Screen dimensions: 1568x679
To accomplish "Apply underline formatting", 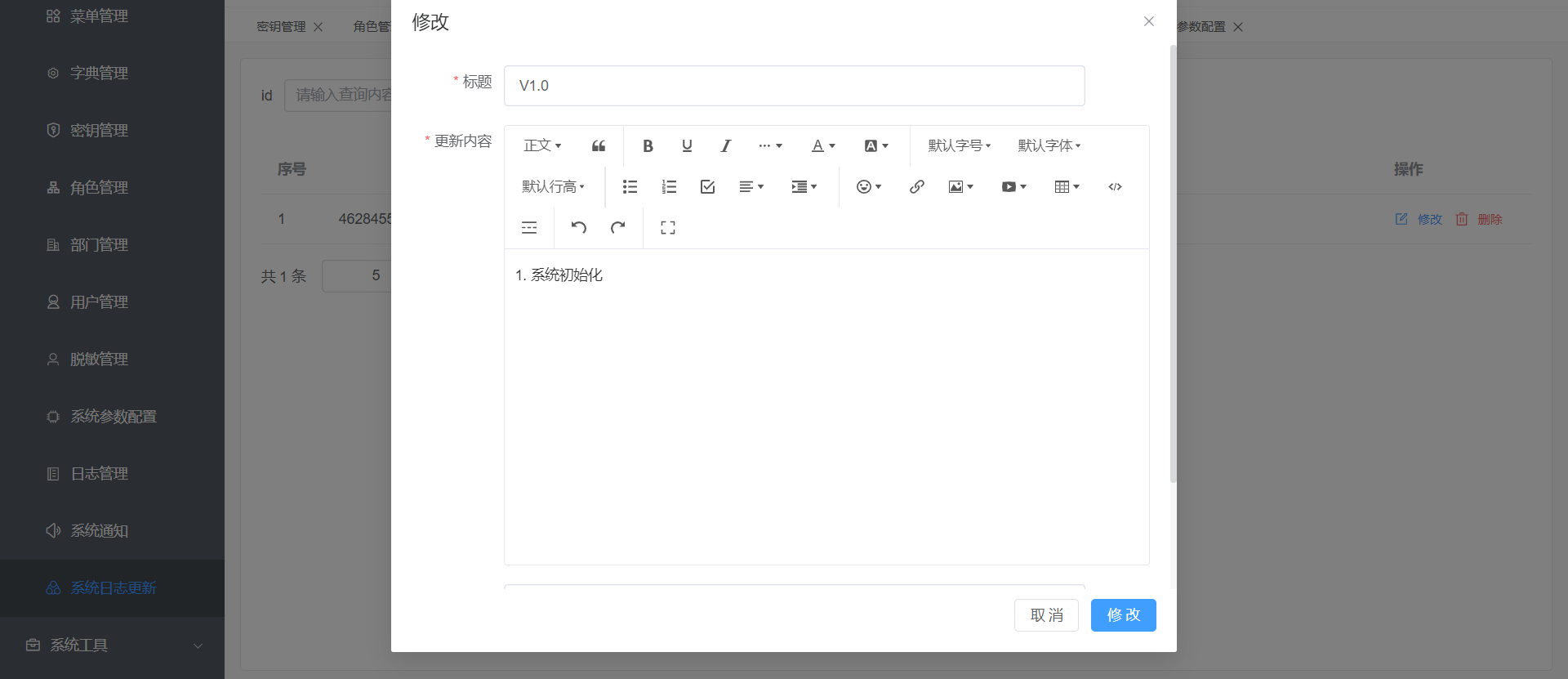I will click(687, 146).
